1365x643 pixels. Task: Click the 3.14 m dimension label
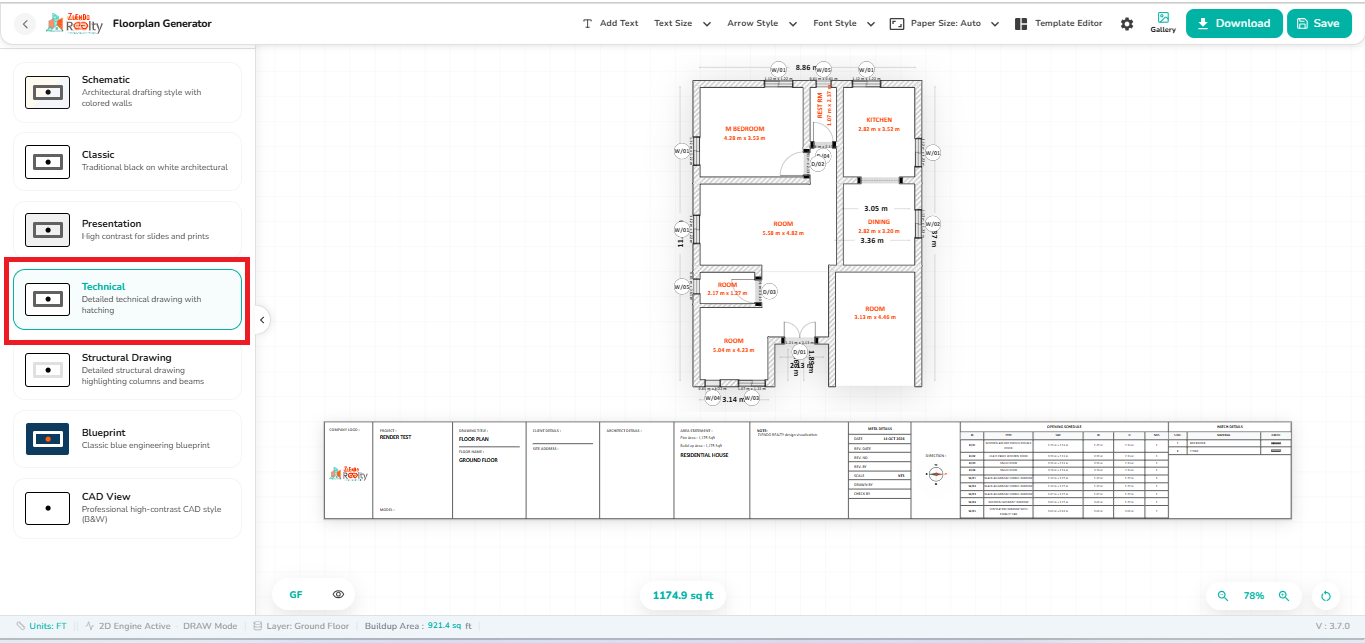point(734,399)
